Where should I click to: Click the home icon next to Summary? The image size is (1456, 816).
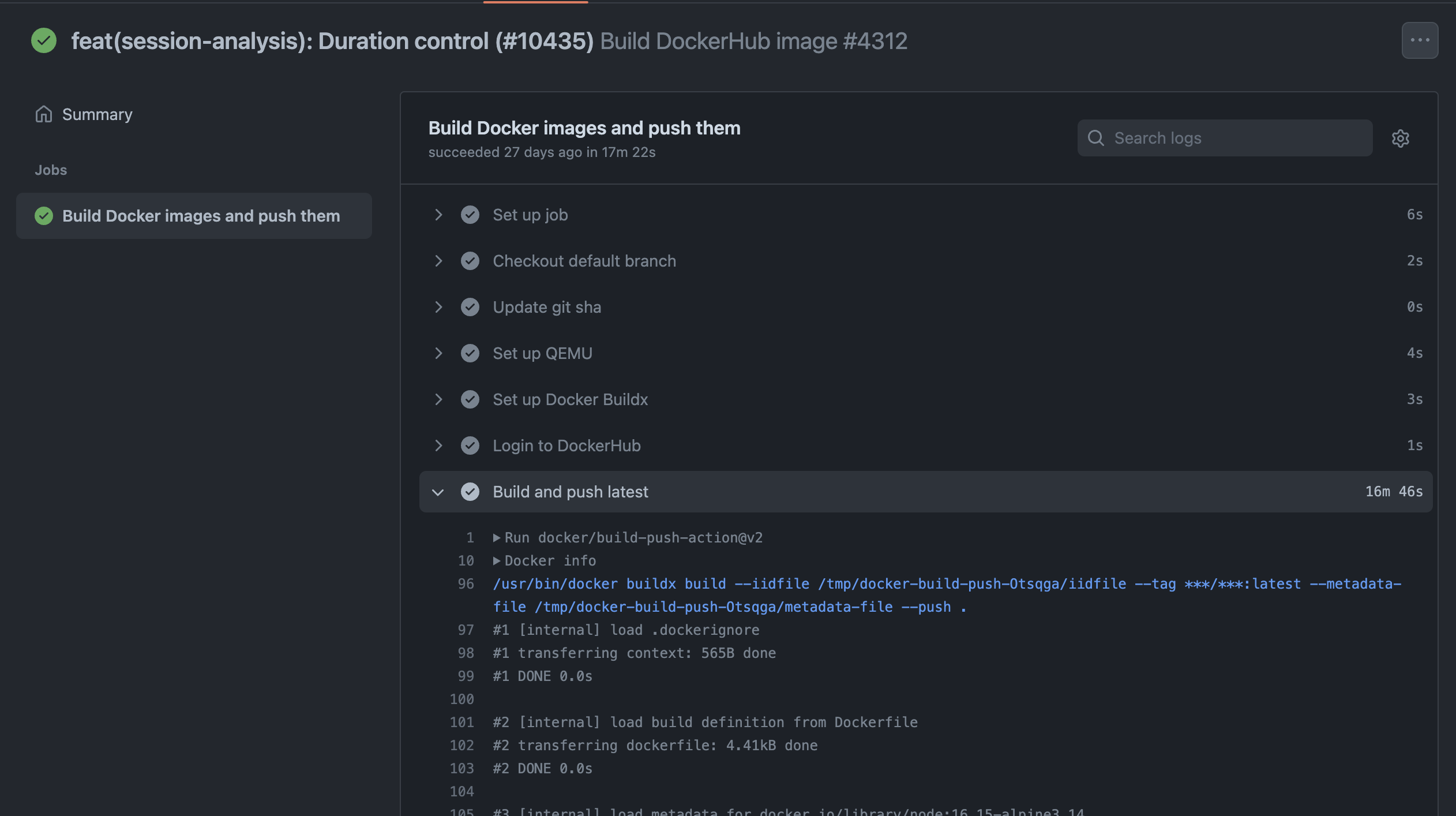pos(43,114)
